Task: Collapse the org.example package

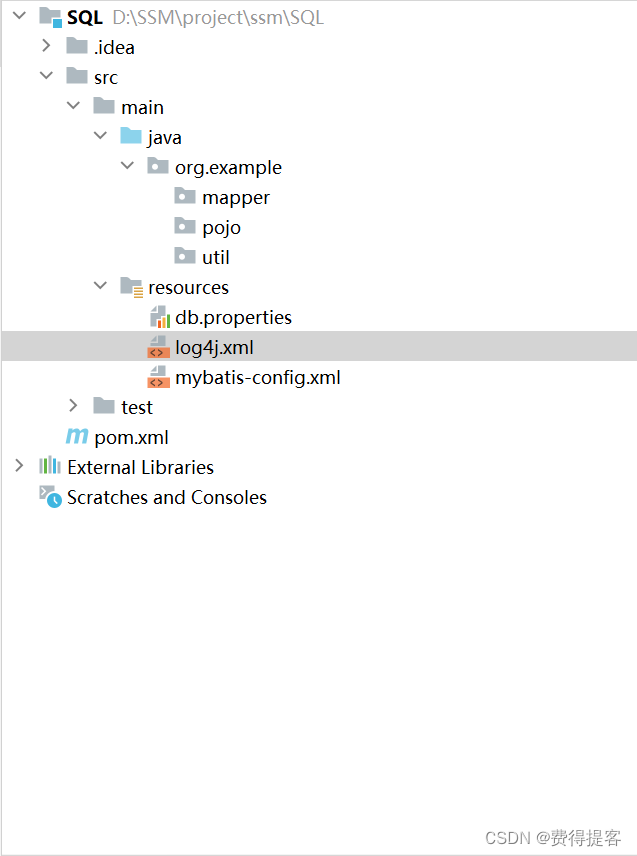Action: coord(127,166)
